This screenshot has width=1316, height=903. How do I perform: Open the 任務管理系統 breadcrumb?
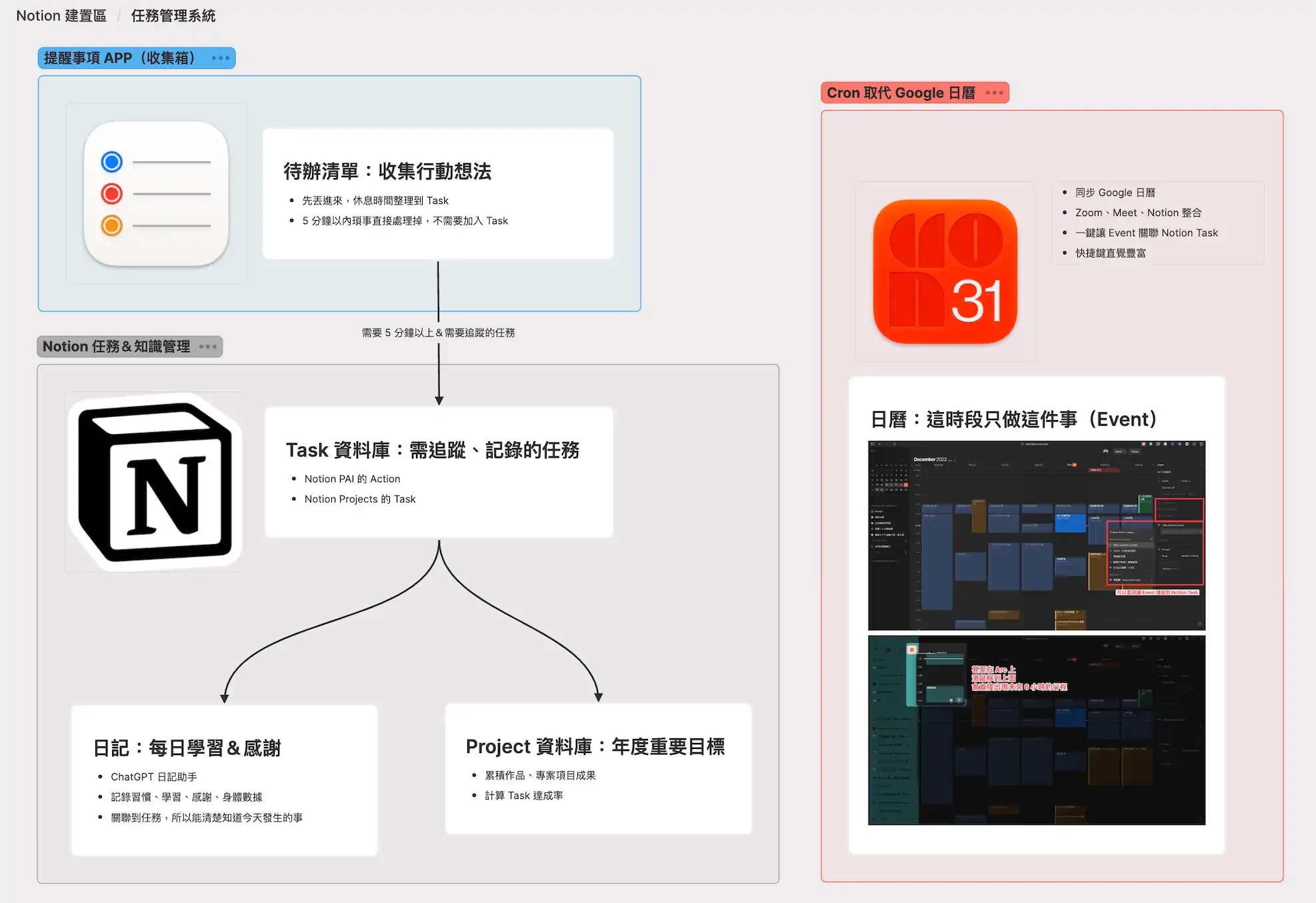coord(173,15)
